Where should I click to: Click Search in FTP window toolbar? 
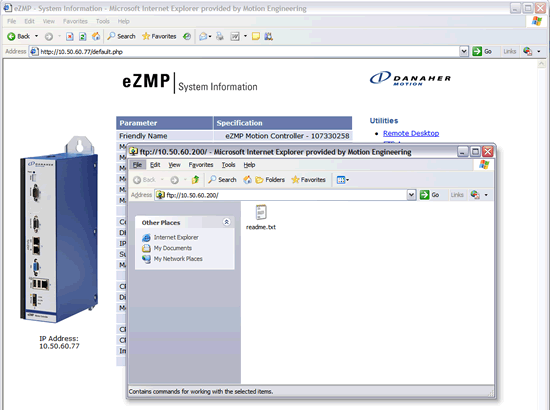[222, 180]
